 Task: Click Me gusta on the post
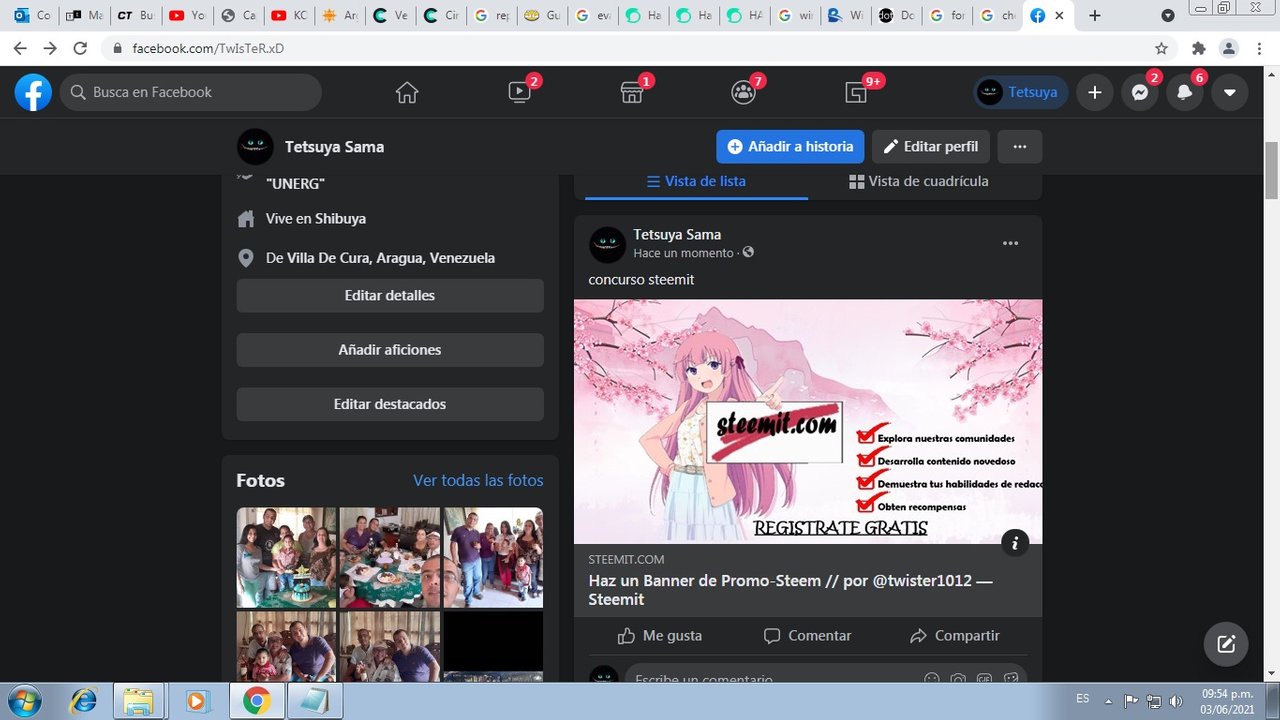pos(660,636)
